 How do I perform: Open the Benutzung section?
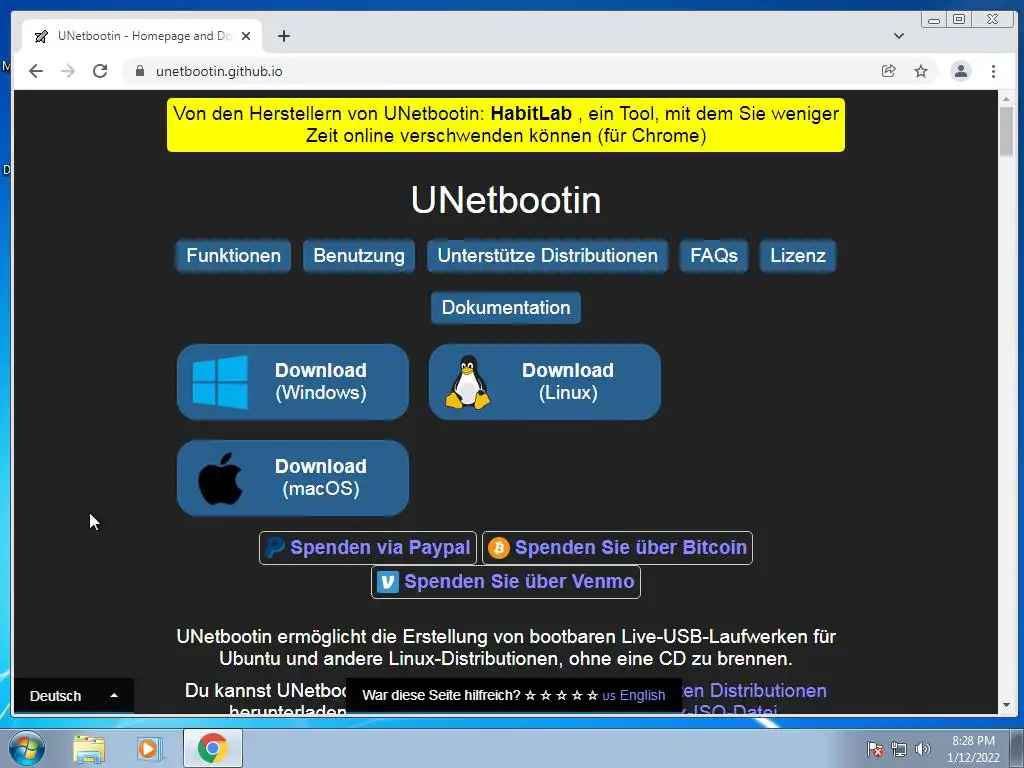(x=359, y=255)
